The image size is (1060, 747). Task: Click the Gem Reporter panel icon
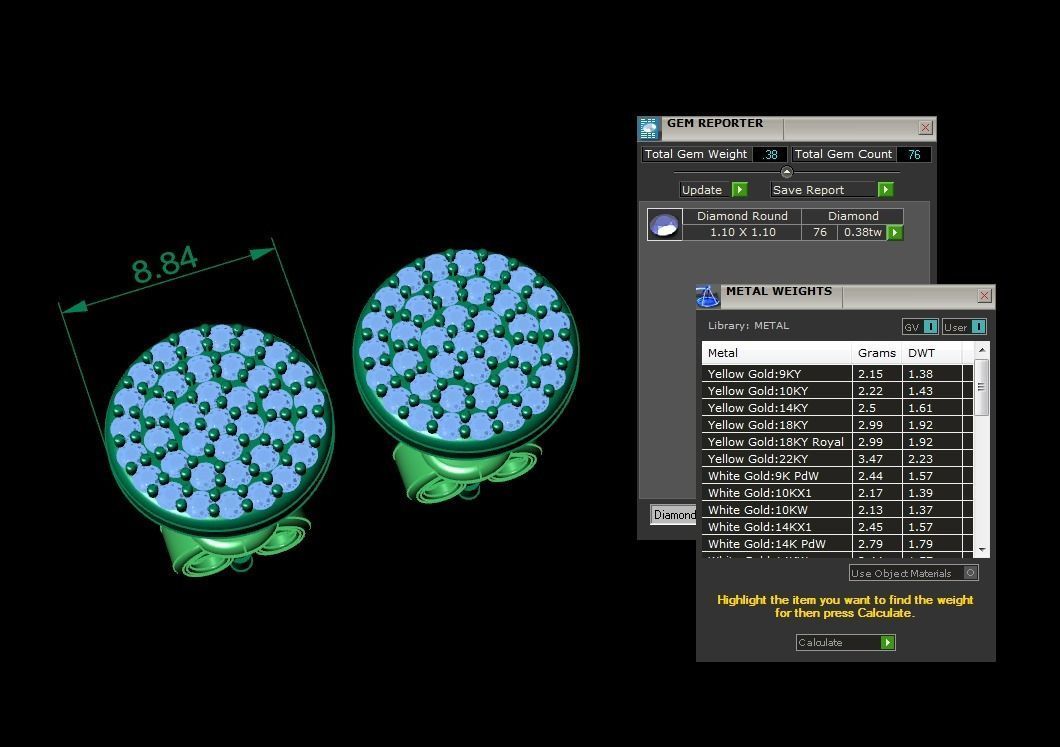click(649, 128)
